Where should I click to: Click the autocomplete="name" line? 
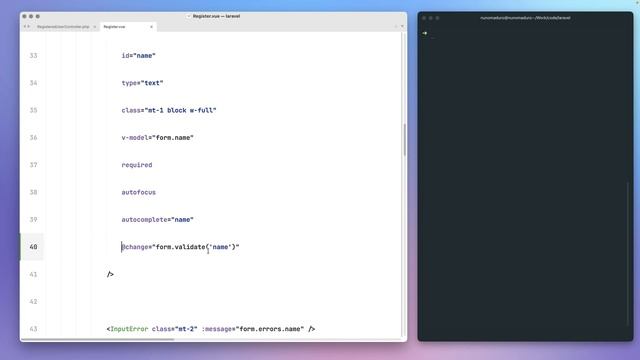[157, 220]
